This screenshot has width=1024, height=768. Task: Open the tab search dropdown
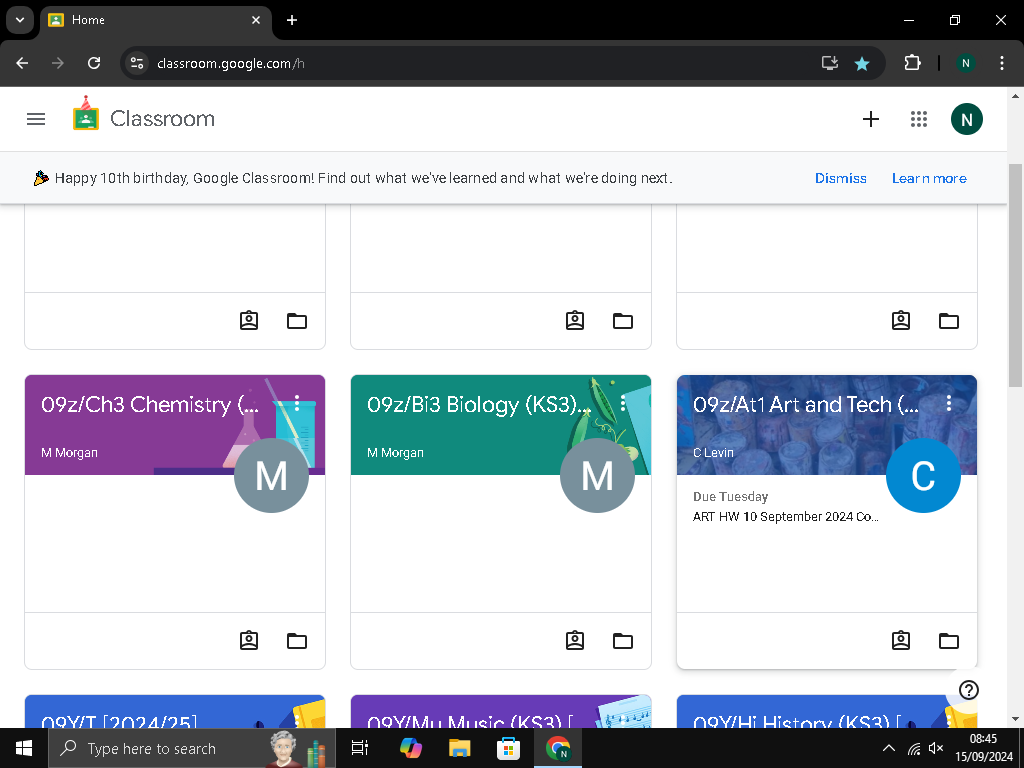(20, 20)
